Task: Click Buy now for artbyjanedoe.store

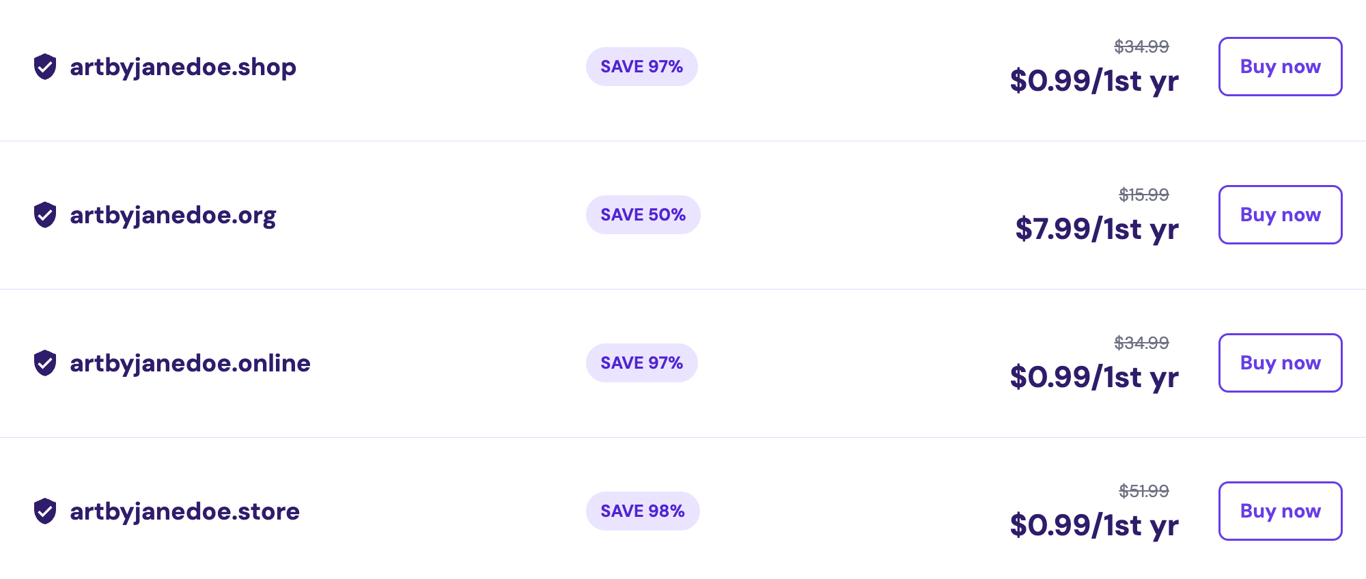Action: pos(1280,511)
